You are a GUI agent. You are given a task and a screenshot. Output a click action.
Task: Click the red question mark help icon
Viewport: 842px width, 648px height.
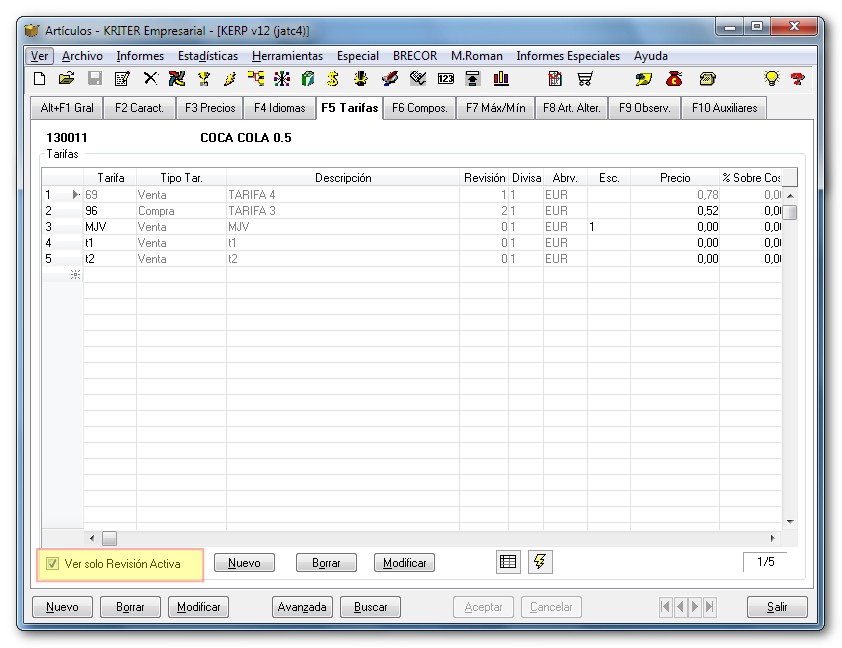(x=798, y=79)
